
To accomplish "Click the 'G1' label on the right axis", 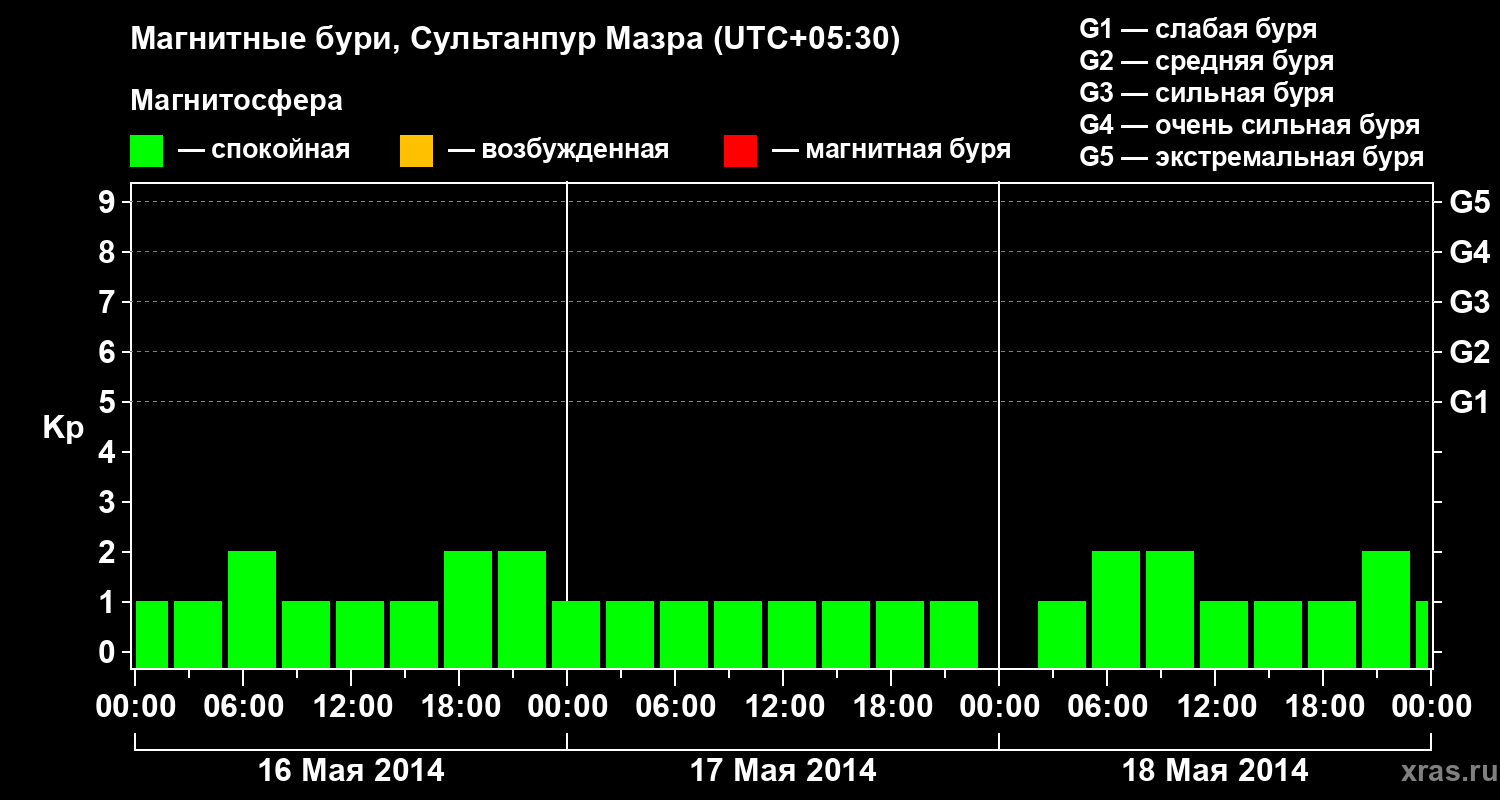I will [1470, 402].
